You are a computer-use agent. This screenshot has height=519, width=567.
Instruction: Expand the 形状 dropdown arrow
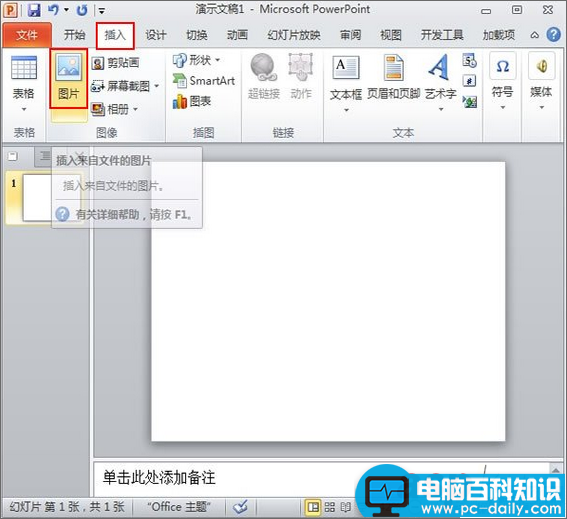(x=217, y=60)
